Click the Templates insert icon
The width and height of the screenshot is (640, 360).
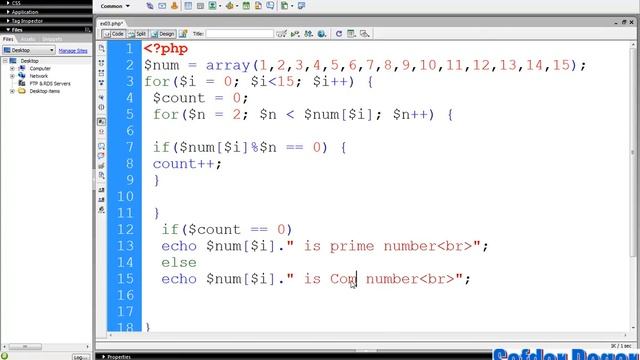[x=284, y=6]
